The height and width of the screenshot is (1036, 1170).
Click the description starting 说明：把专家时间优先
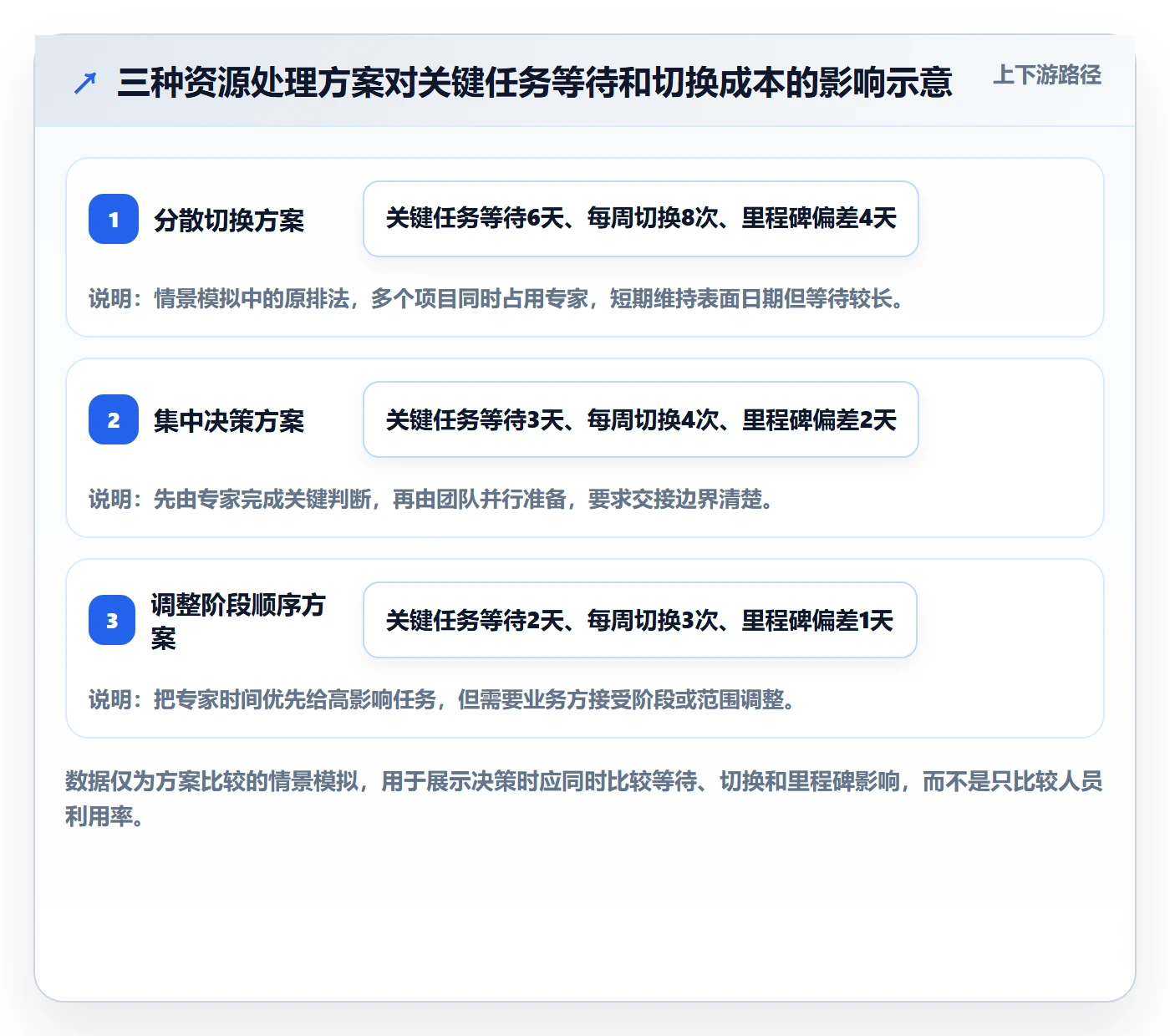coord(442,700)
